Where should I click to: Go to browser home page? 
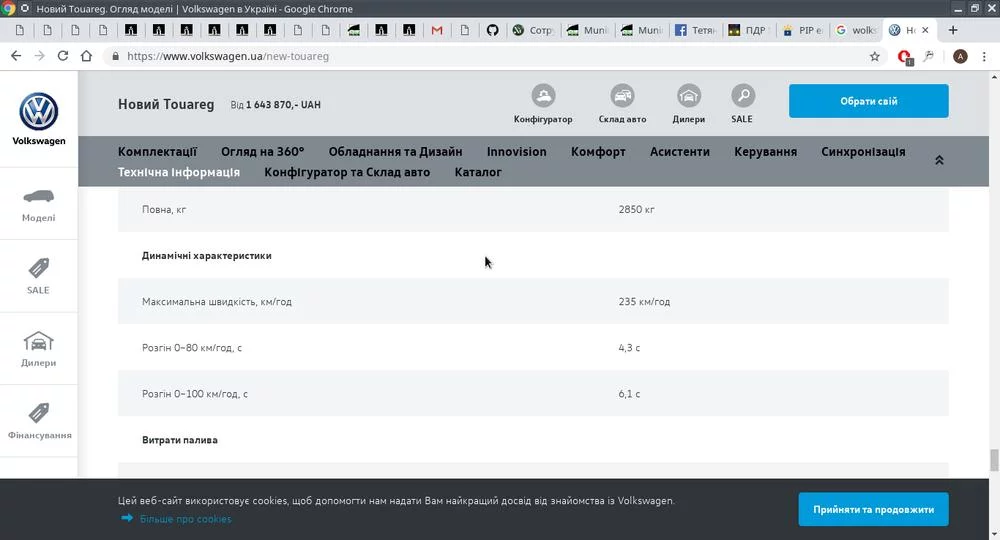[x=86, y=56]
